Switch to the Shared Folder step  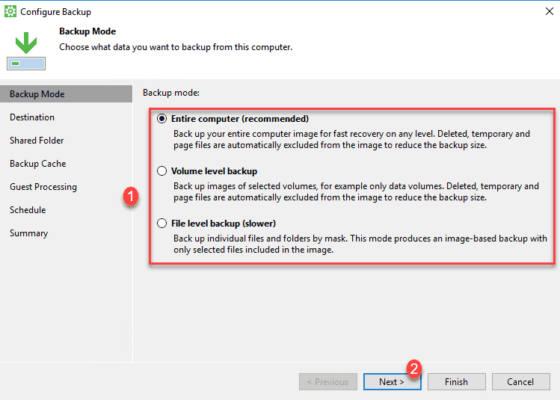pos(37,140)
